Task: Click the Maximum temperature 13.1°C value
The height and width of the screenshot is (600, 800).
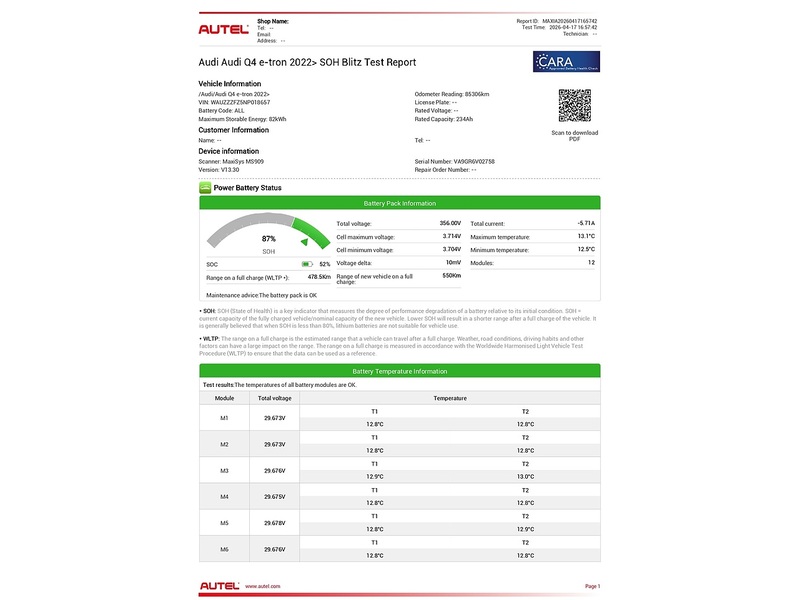Action: 586,236
